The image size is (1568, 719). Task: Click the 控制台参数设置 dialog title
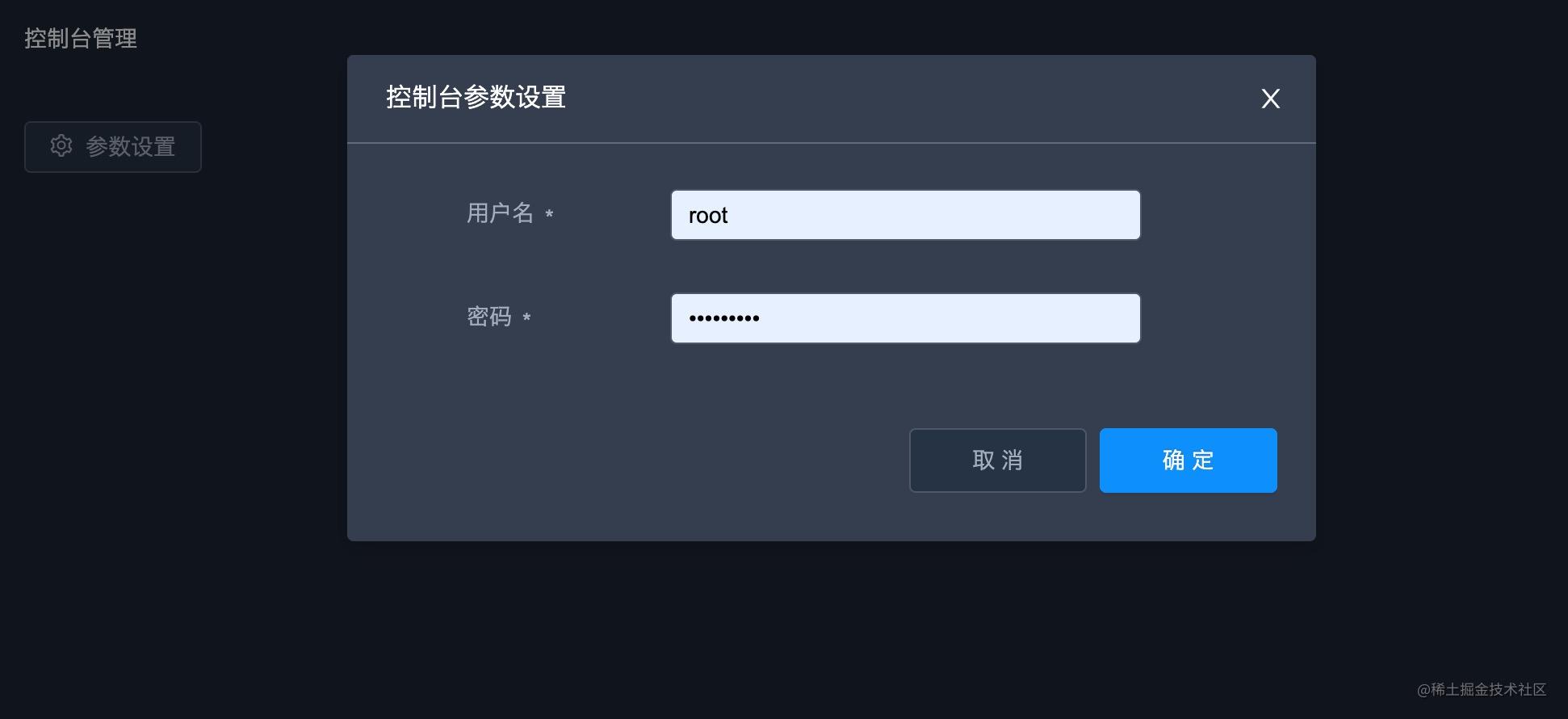pos(476,97)
